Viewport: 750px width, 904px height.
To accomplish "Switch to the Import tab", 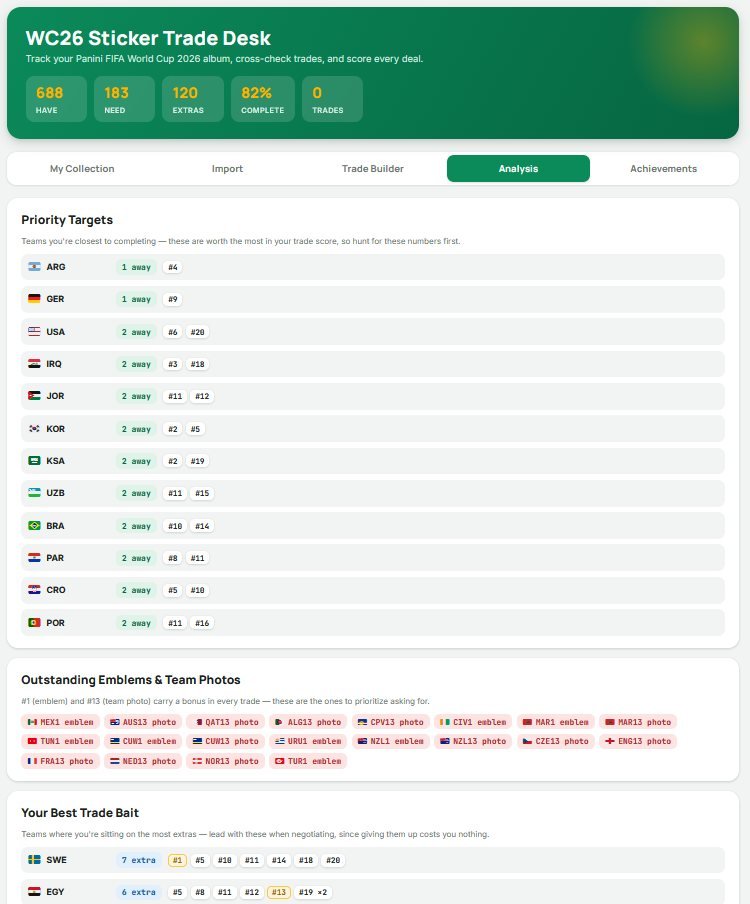I will (227, 168).
